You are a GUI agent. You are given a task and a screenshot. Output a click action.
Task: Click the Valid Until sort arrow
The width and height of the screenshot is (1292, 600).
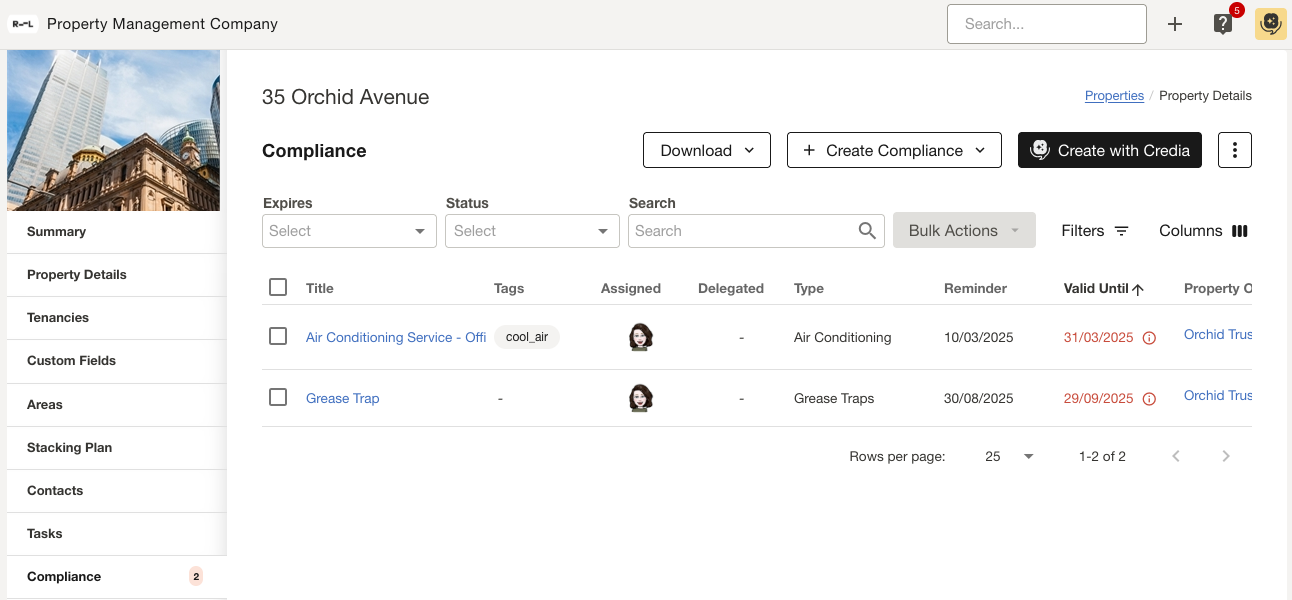click(x=1138, y=289)
